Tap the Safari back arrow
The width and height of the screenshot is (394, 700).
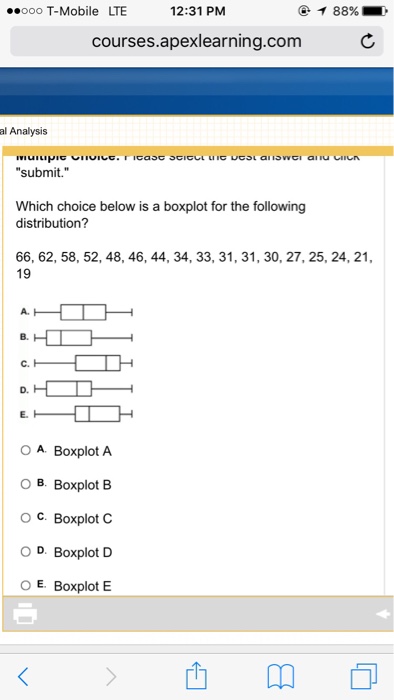(24, 676)
